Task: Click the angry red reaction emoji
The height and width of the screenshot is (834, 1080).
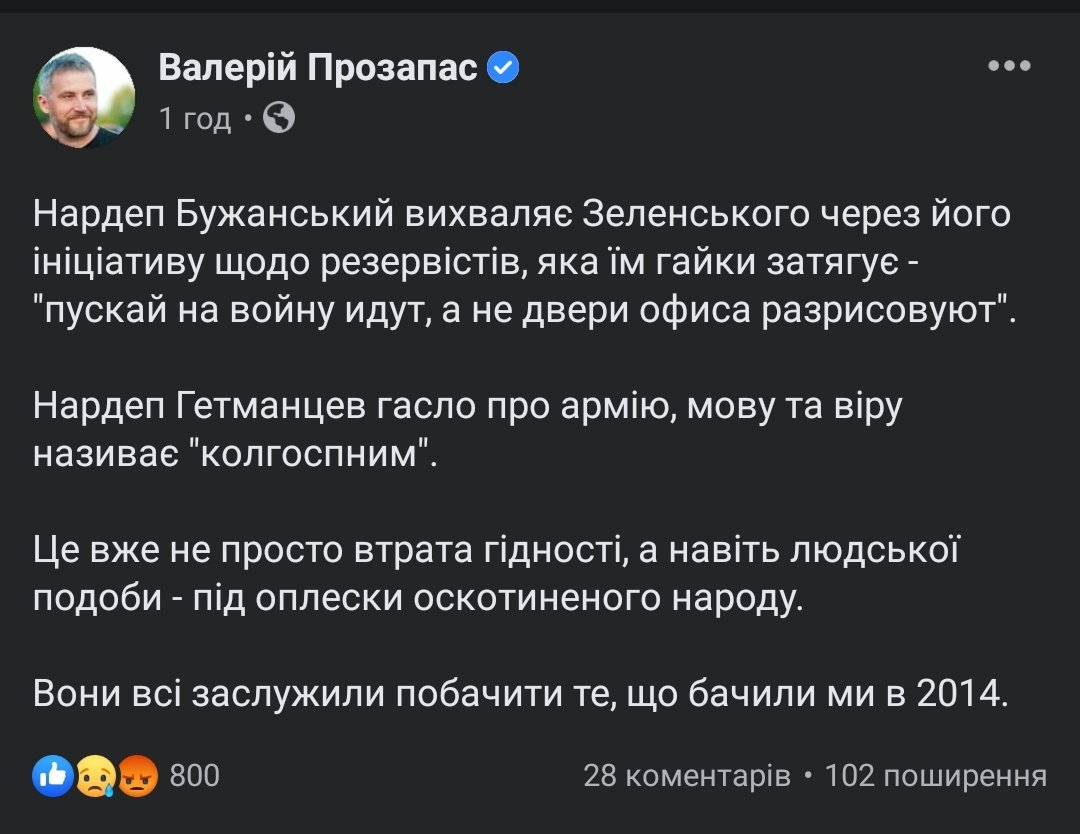Action: click(x=138, y=776)
